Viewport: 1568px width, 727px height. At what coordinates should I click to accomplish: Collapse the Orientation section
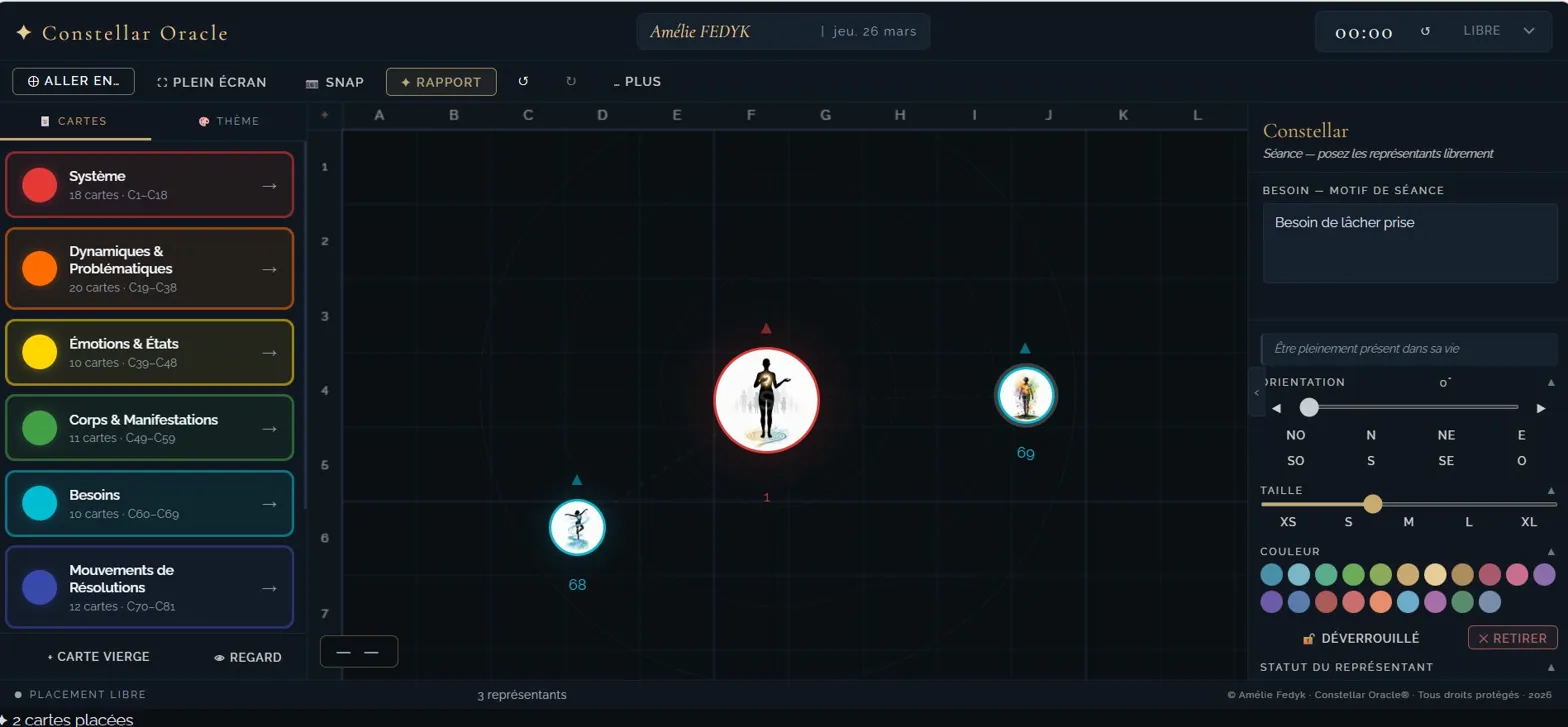tap(1551, 382)
